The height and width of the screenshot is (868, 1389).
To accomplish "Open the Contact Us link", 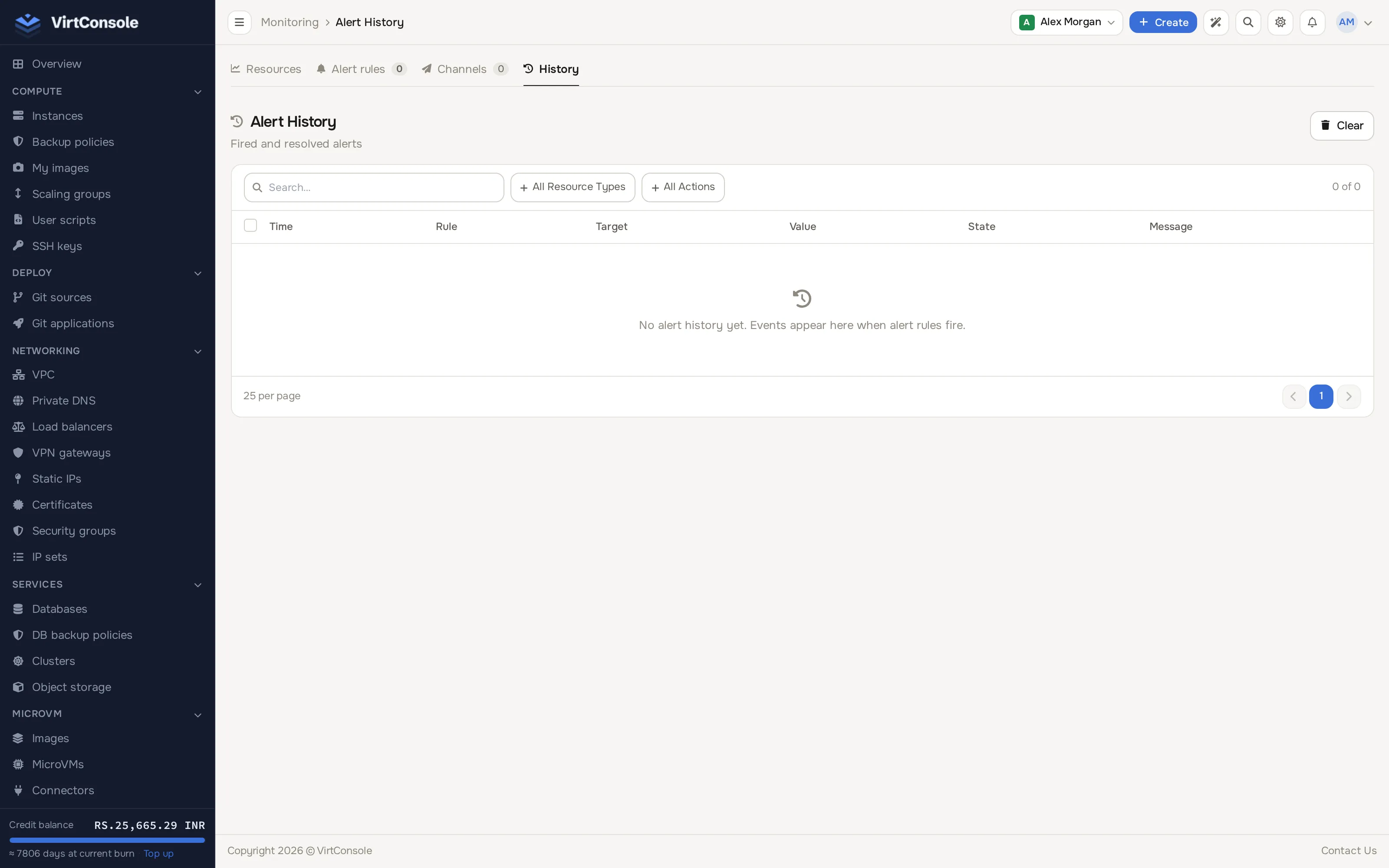I will pos(1348,851).
